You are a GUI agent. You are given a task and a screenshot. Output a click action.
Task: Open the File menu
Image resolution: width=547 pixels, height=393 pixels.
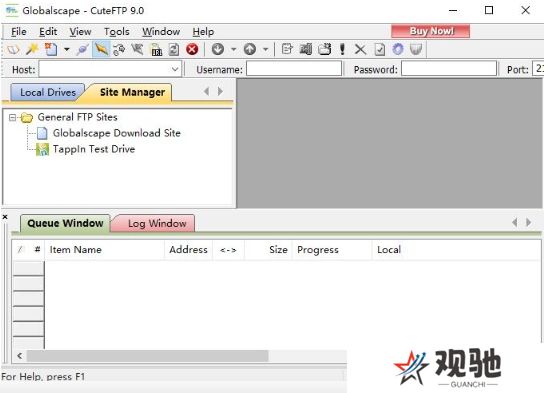tap(18, 32)
